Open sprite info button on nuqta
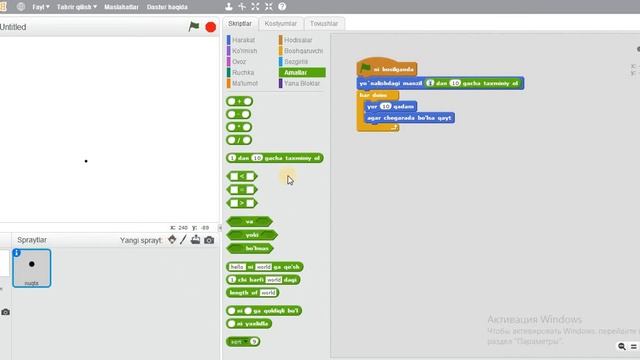The width and height of the screenshot is (640, 360). coord(17,253)
